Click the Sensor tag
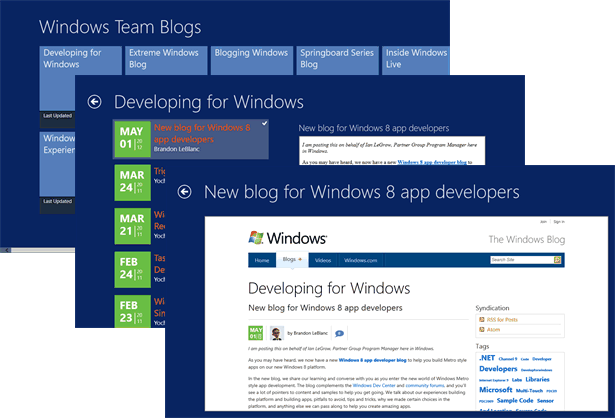Viewport: 615px width, 418px height. 545,401
